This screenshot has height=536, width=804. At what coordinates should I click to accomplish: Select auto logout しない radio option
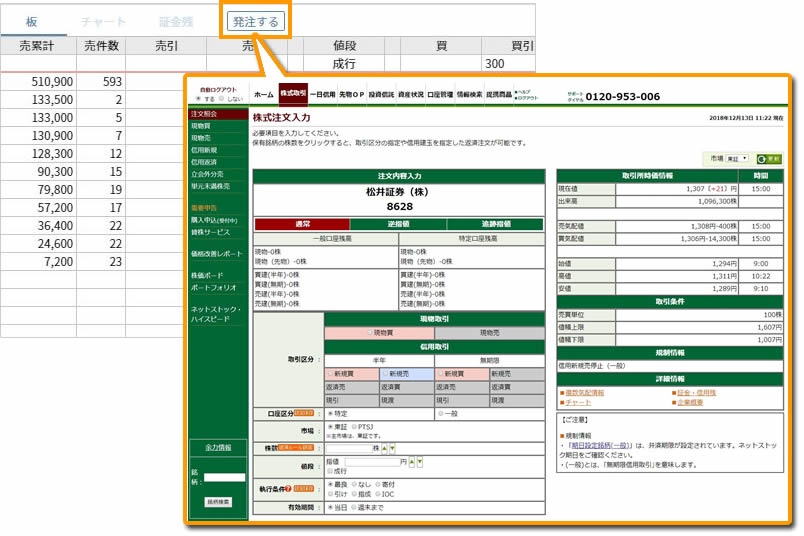click(x=222, y=98)
